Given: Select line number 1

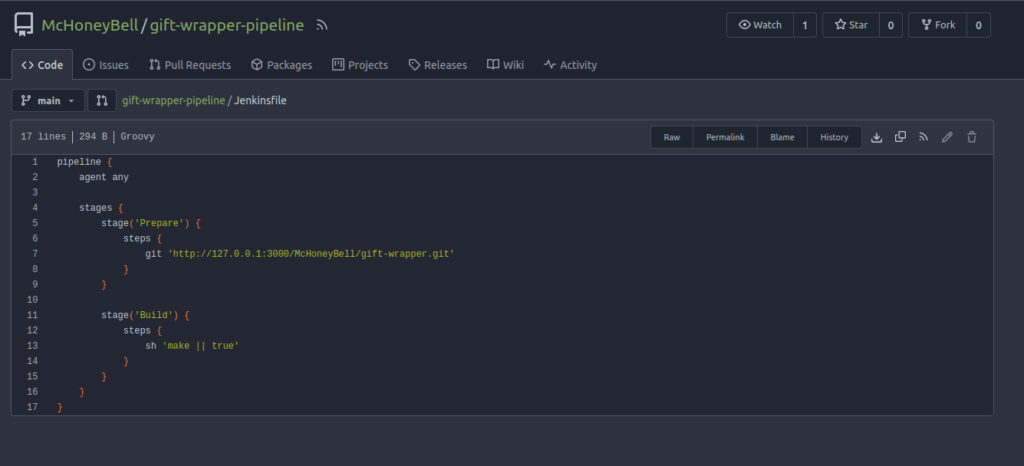Looking at the screenshot, I should [x=35, y=162].
